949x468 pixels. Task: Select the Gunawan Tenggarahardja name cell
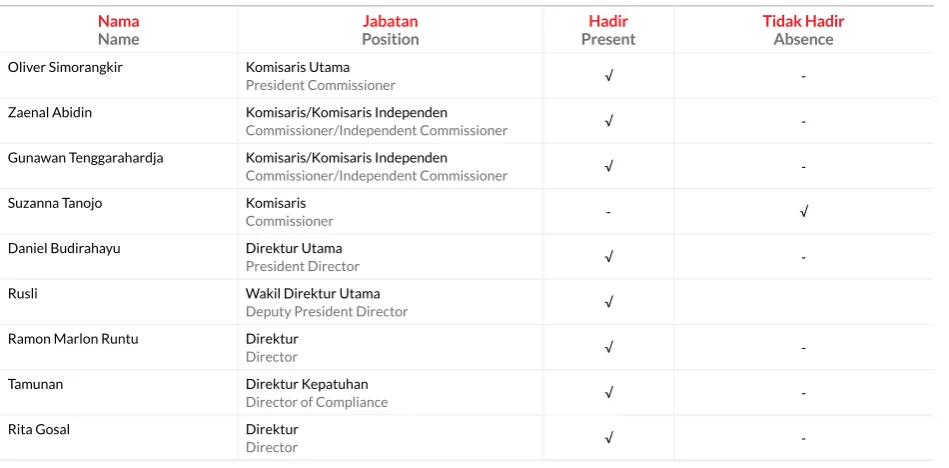pos(119,166)
